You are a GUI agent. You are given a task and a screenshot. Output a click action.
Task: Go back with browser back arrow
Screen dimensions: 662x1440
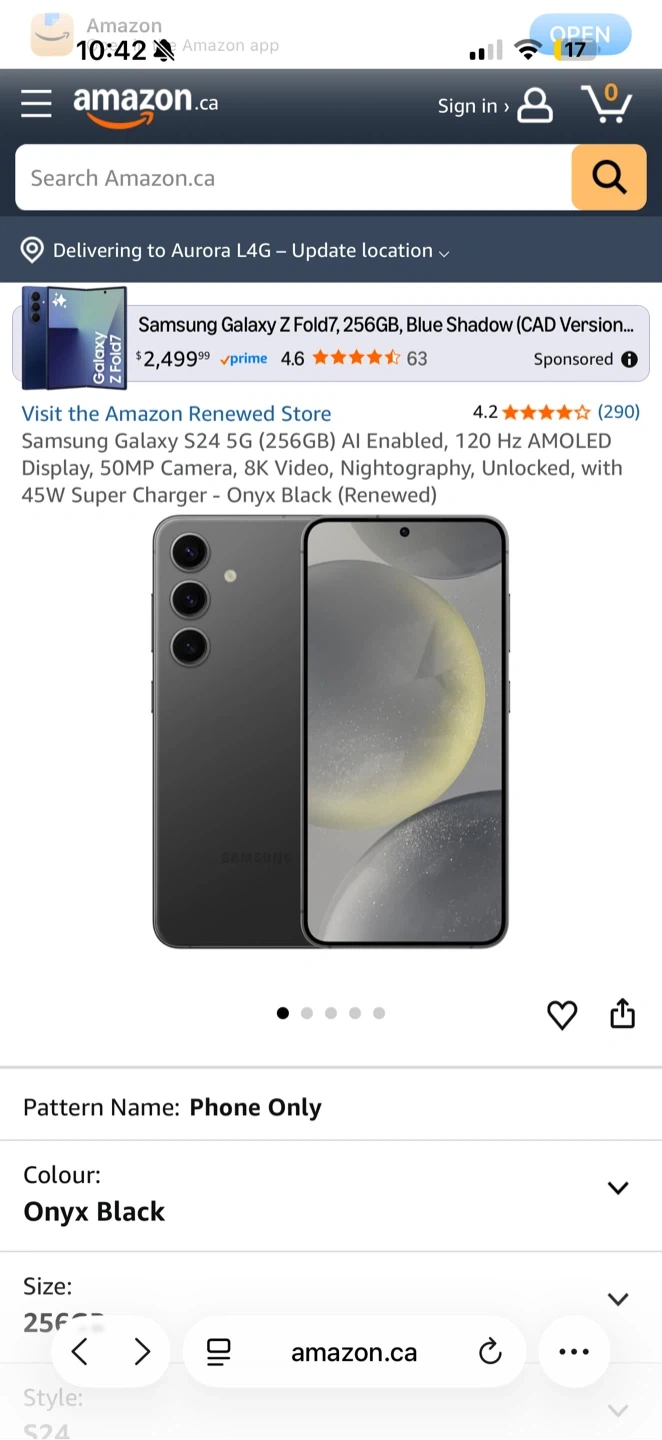[80, 1353]
